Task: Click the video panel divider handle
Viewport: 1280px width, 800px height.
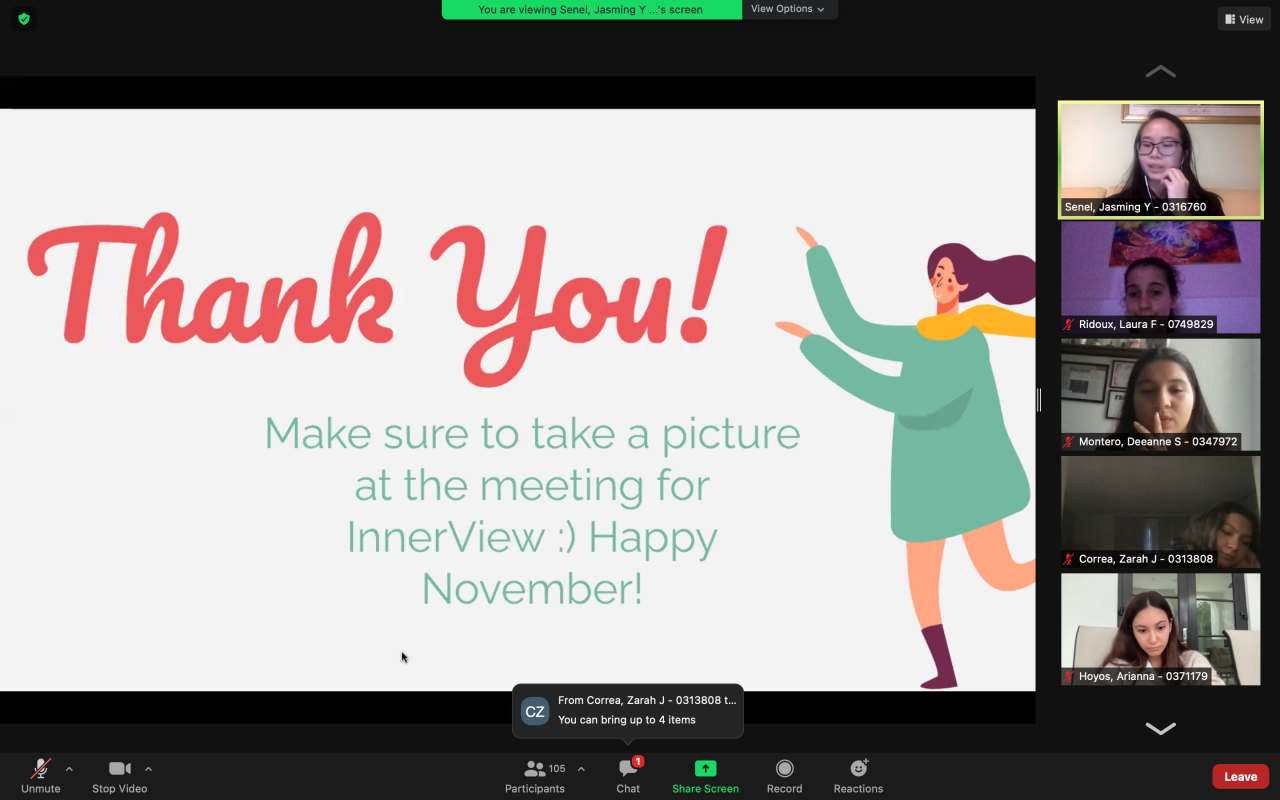Action: [x=1039, y=400]
